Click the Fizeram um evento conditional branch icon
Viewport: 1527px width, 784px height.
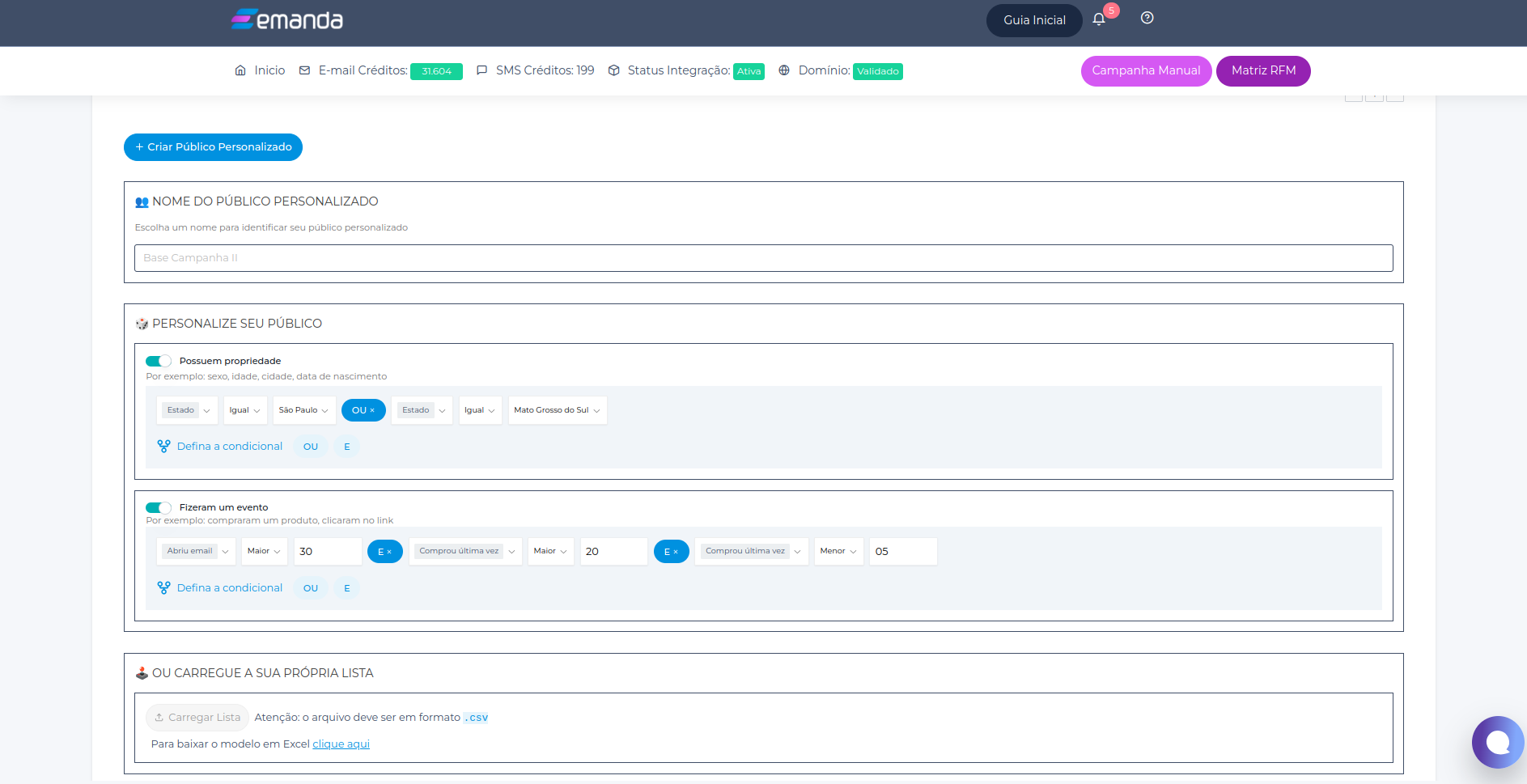pos(163,587)
